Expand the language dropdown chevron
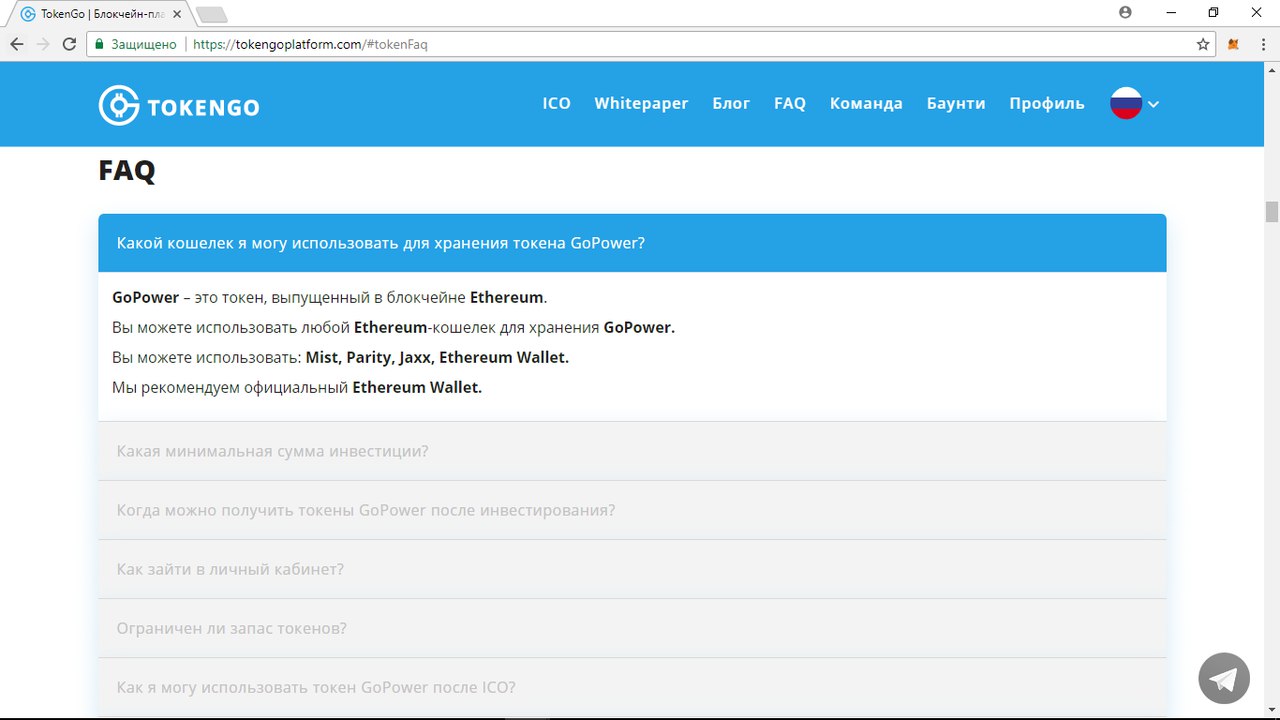The image size is (1280, 720). pos(1153,104)
